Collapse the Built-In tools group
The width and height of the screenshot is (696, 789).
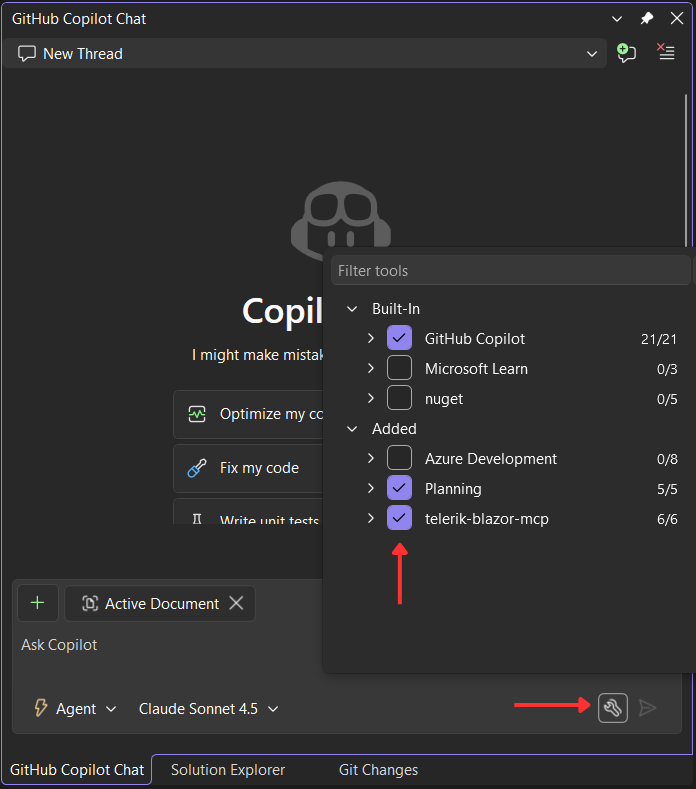pos(352,308)
